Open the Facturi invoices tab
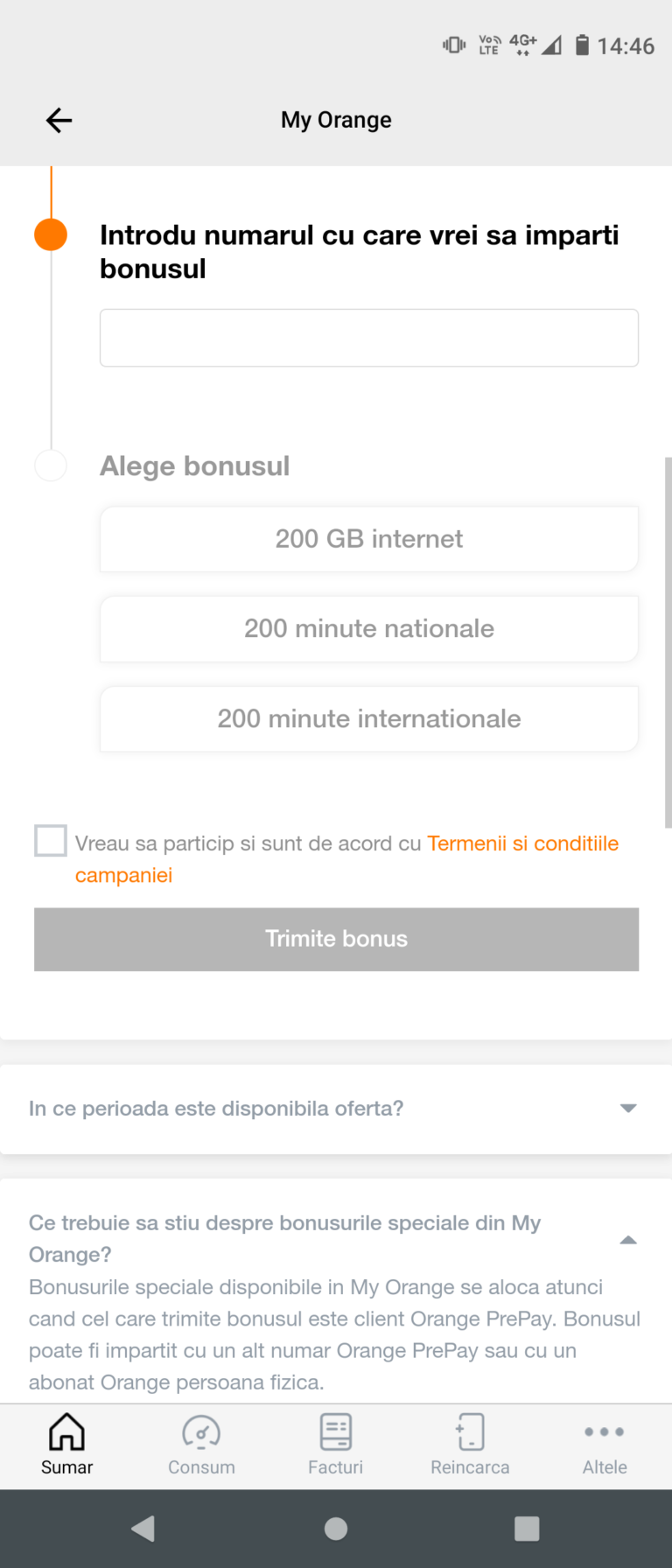Image resolution: width=672 pixels, height=1568 pixels. coord(335,1445)
